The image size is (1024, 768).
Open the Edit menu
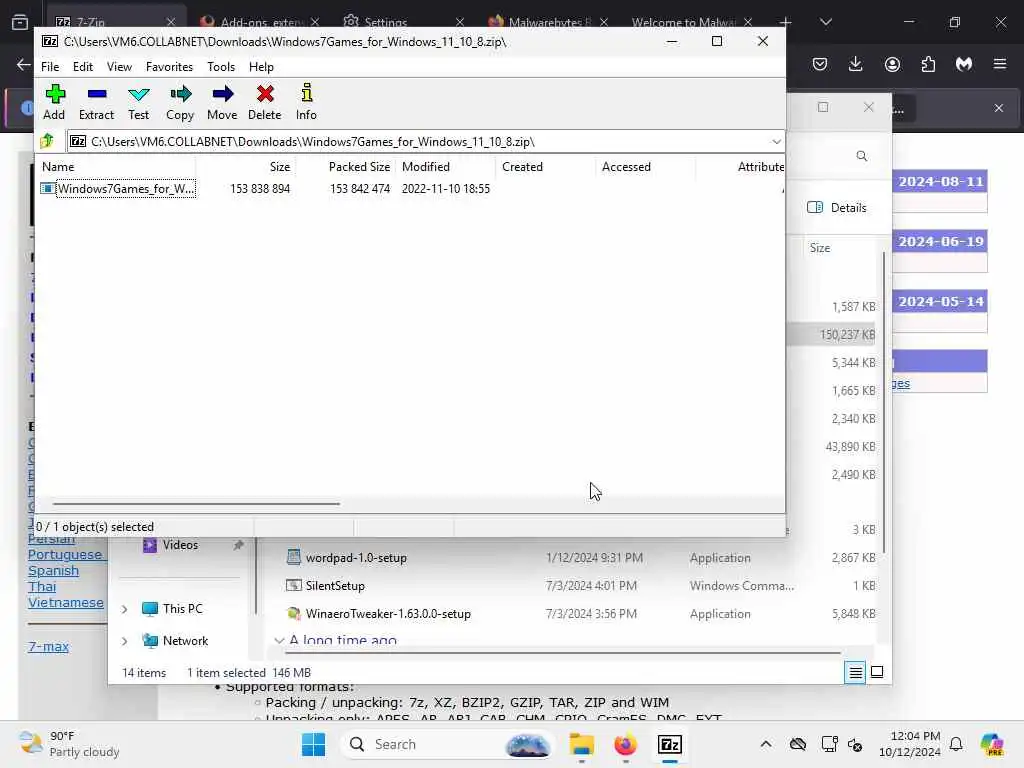click(82, 67)
